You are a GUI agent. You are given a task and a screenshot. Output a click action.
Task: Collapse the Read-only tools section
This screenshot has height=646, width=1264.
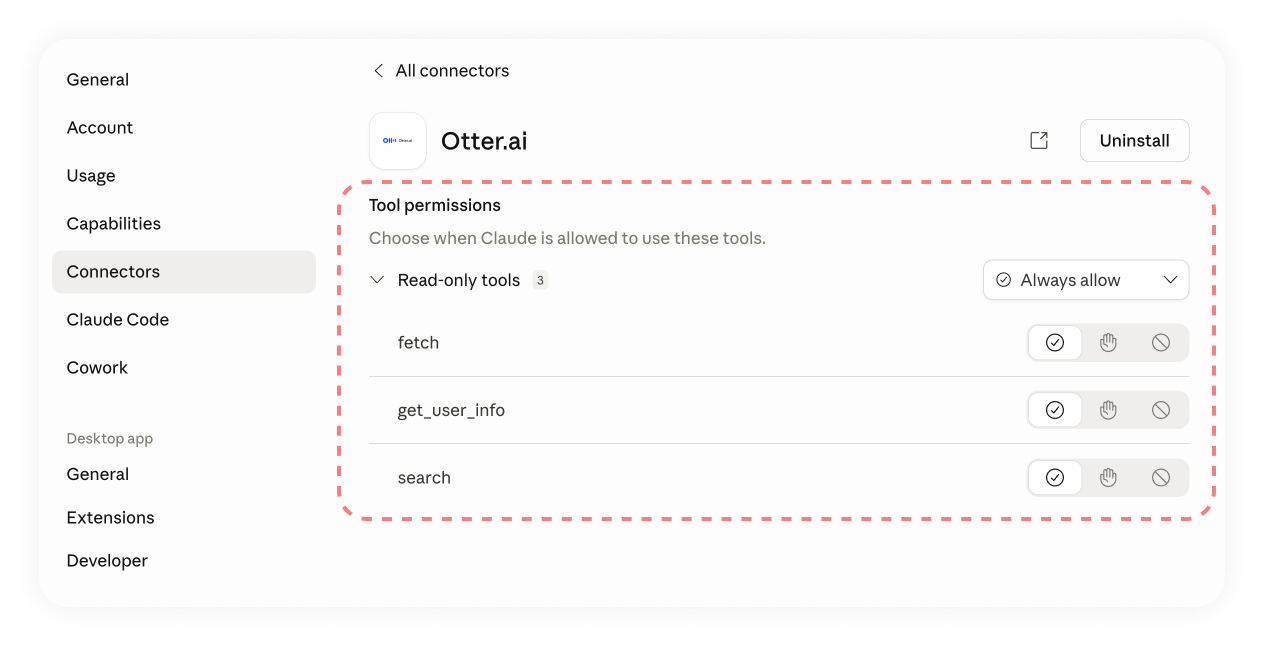click(377, 280)
